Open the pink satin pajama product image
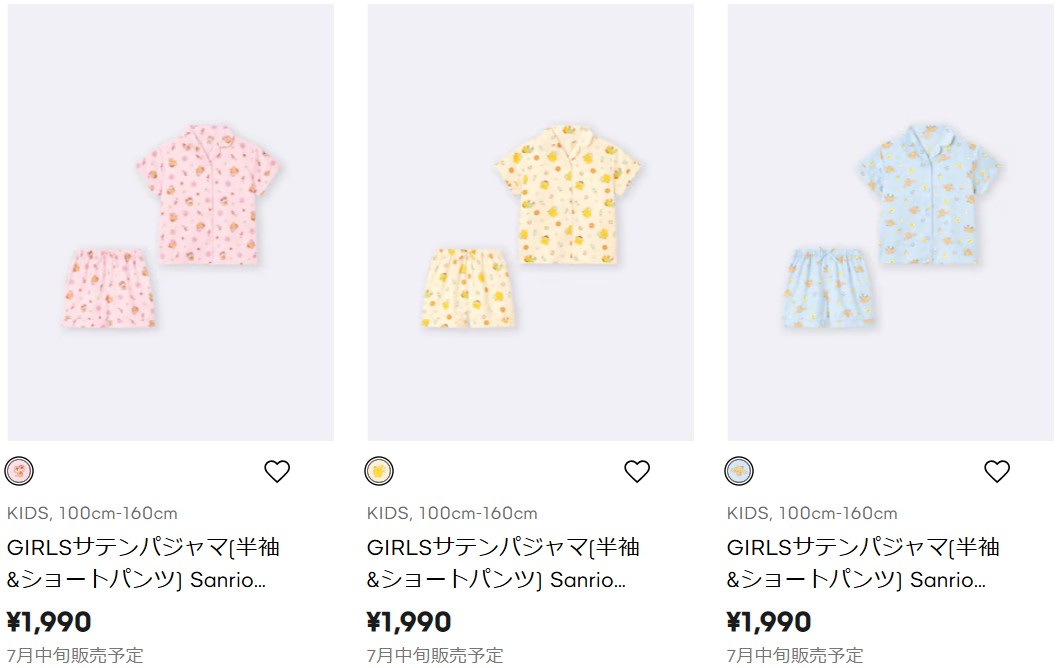The height and width of the screenshot is (668, 1061). 171,223
